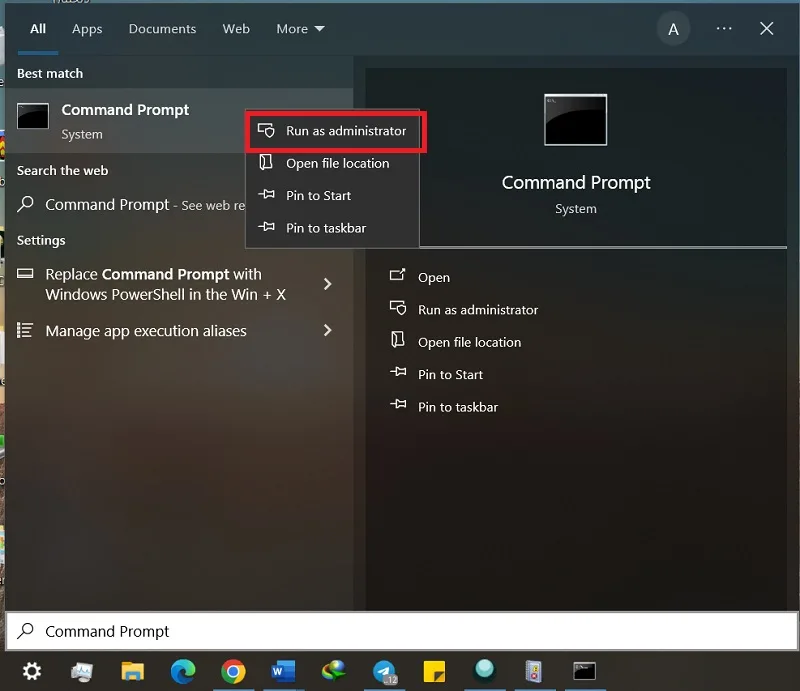Open the teal sphere app in taskbar
The width and height of the screenshot is (800, 691).
tap(485, 670)
